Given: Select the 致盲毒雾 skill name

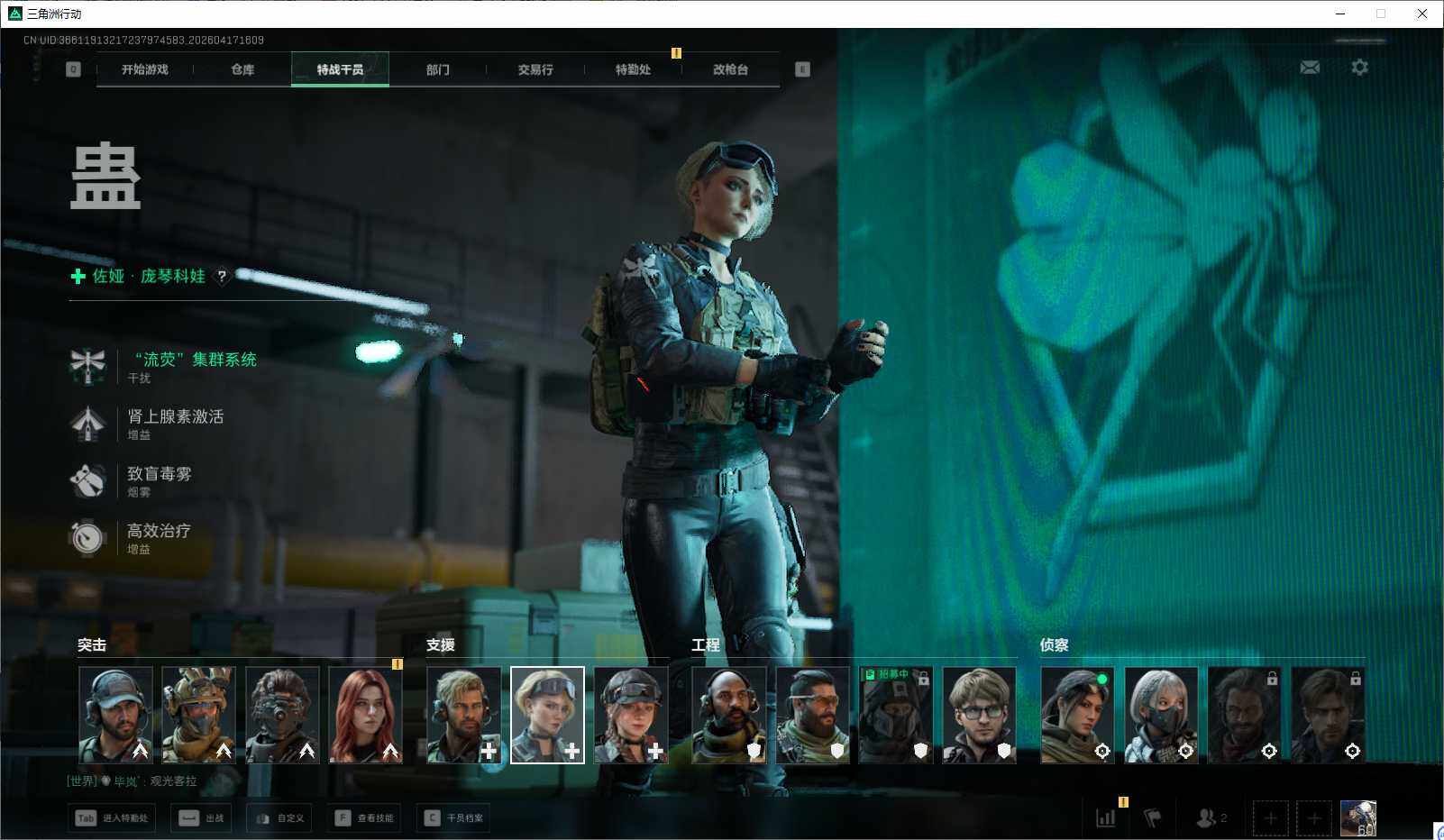Looking at the screenshot, I should coord(160,474).
